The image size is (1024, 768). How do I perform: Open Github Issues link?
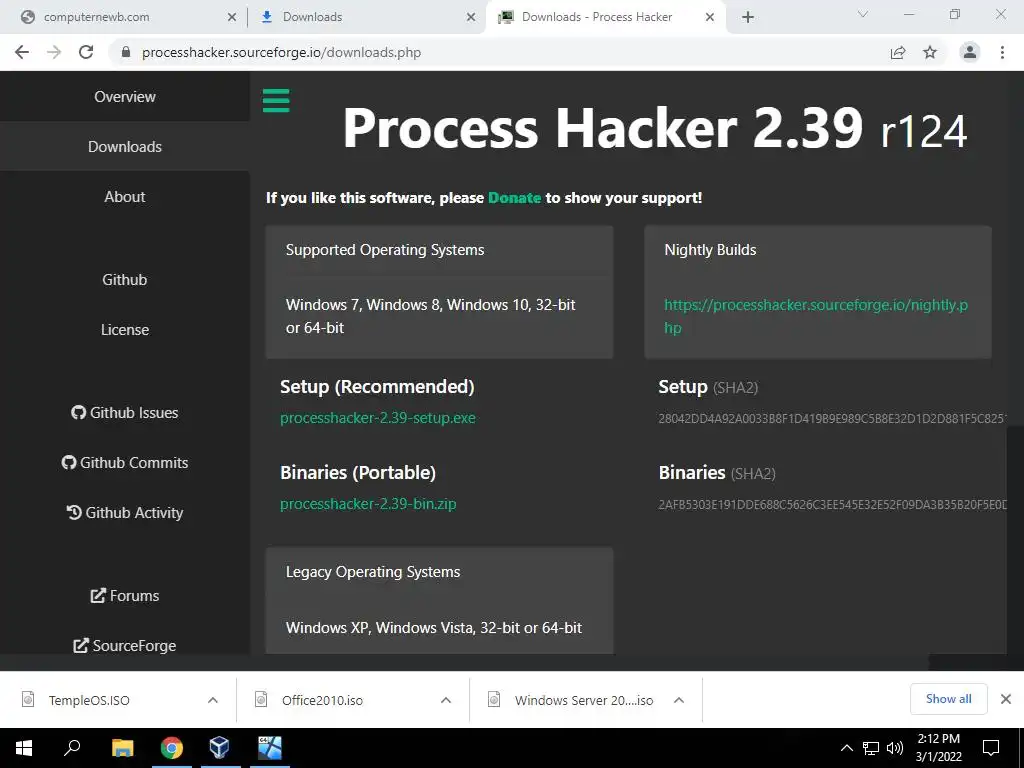(x=125, y=413)
